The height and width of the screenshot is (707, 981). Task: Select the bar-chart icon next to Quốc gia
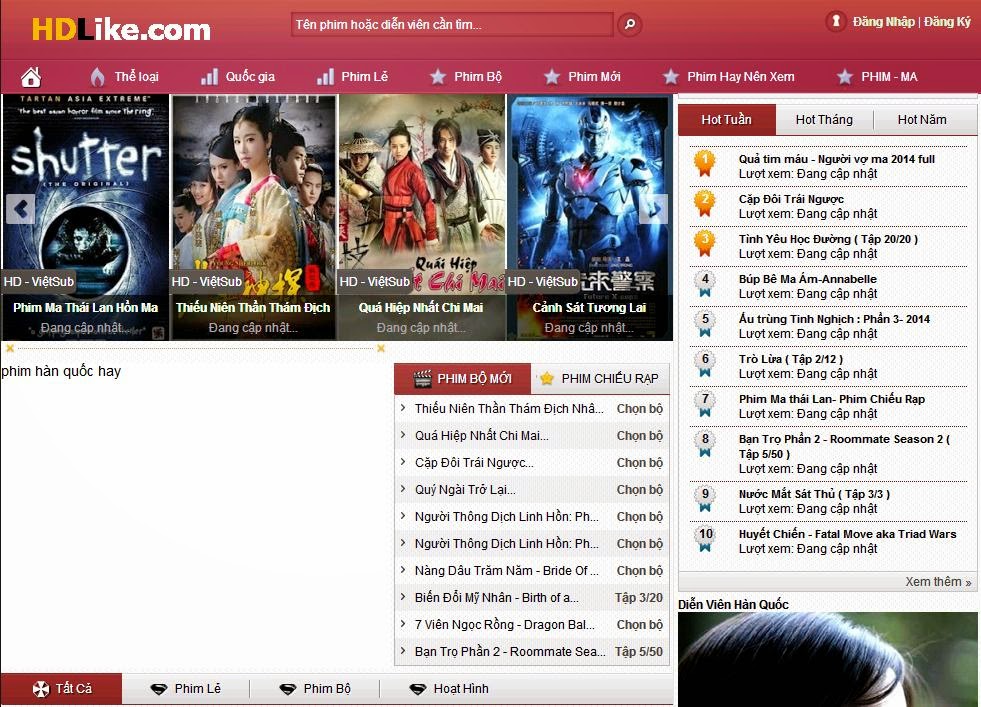[x=211, y=75]
